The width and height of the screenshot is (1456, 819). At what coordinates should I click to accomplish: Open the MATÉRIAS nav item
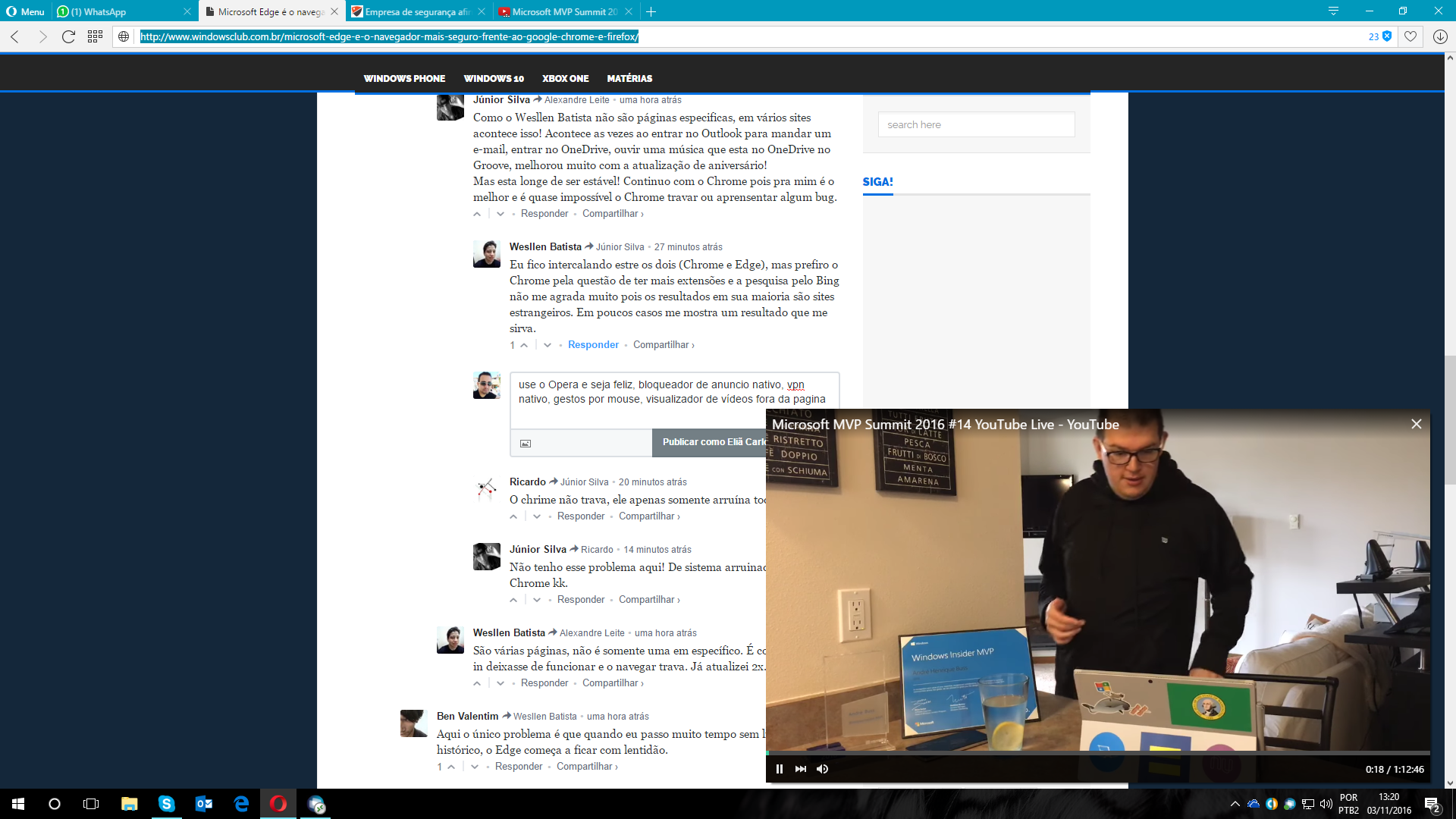pos(629,78)
